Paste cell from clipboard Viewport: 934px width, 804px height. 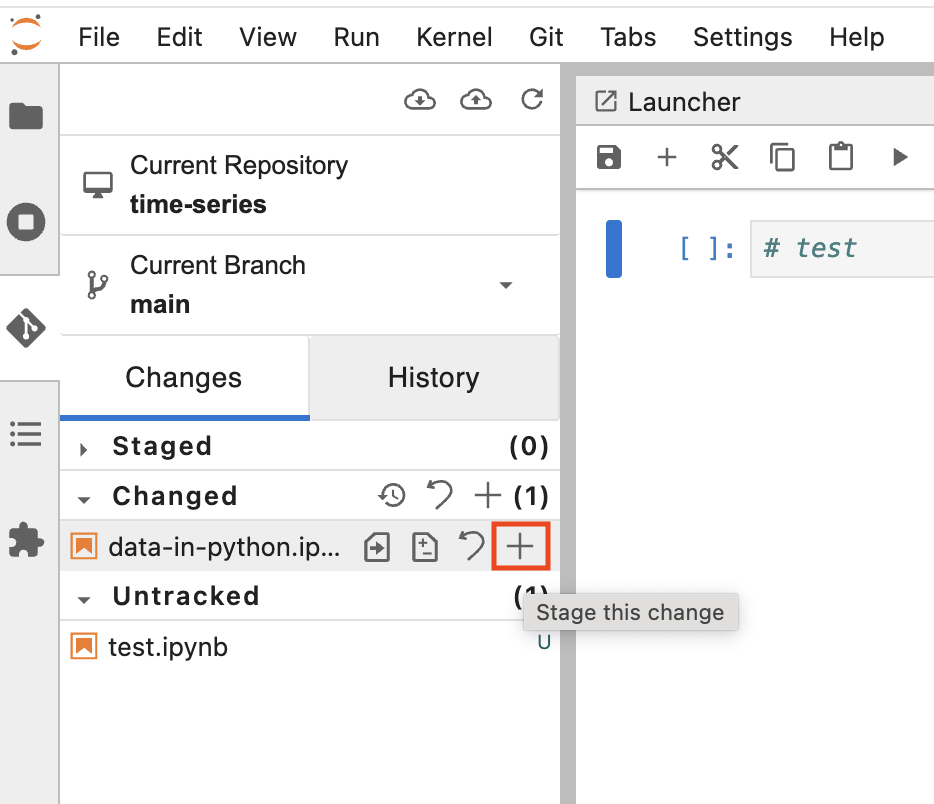click(840, 157)
